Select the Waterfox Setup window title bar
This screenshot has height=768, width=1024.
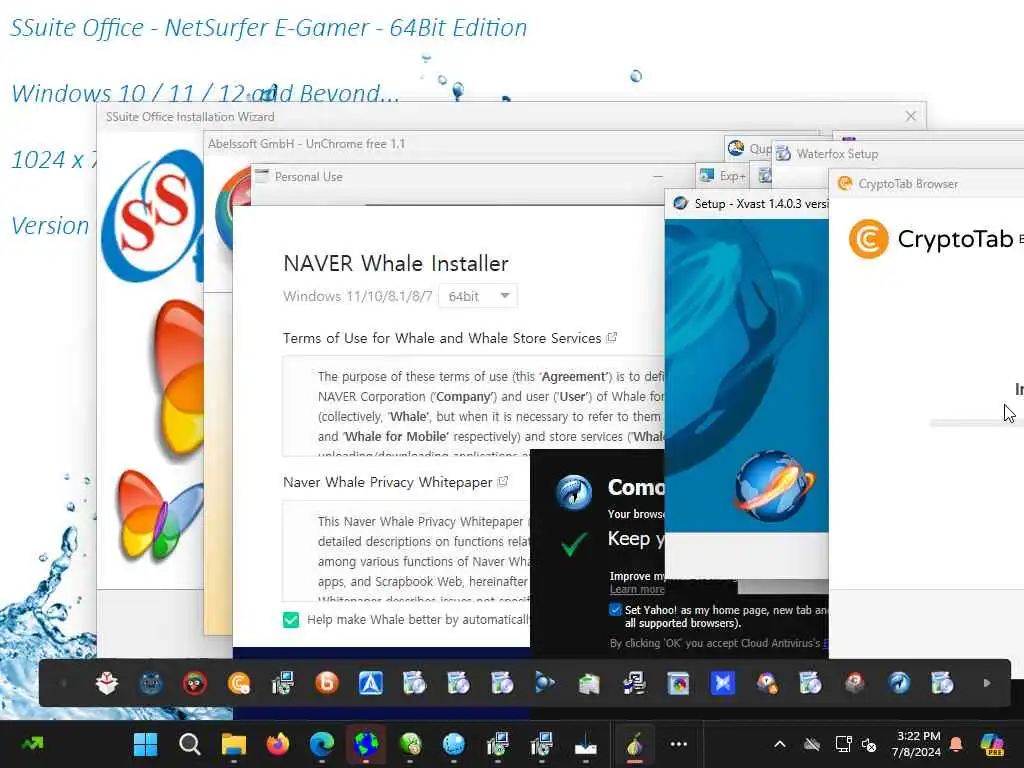click(898, 154)
